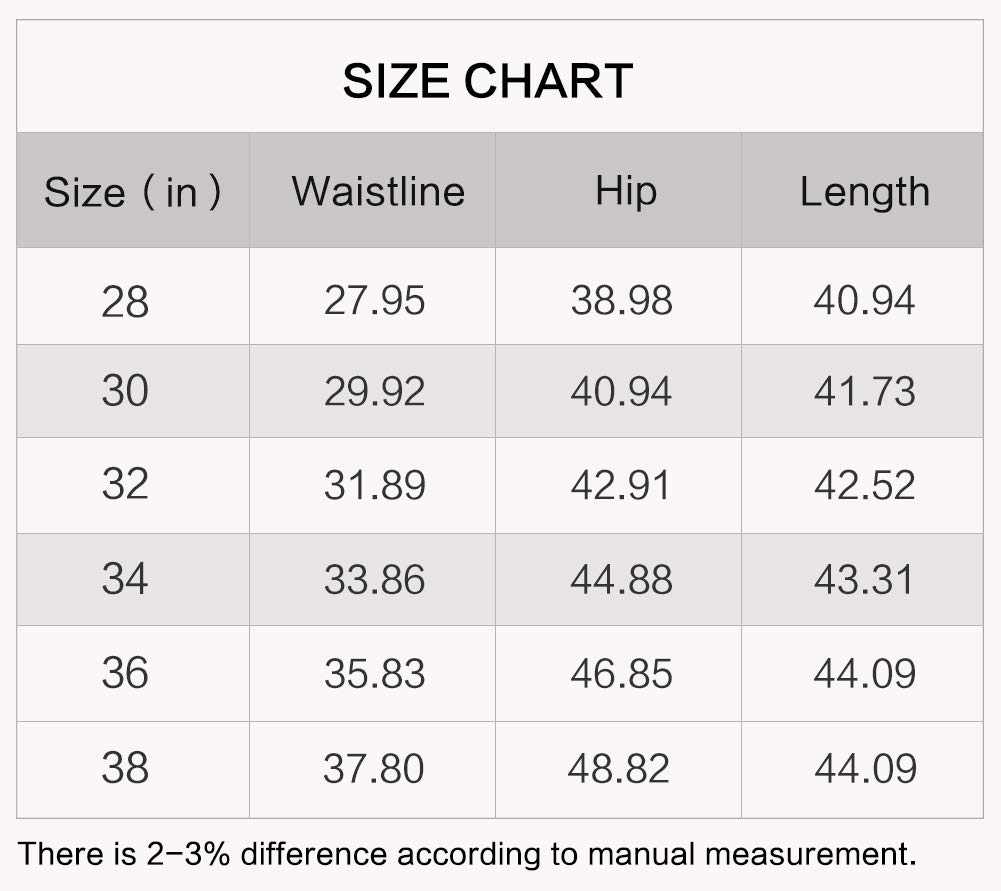Click the SIZE CHART title
The image size is (1001, 891).
(x=488, y=81)
